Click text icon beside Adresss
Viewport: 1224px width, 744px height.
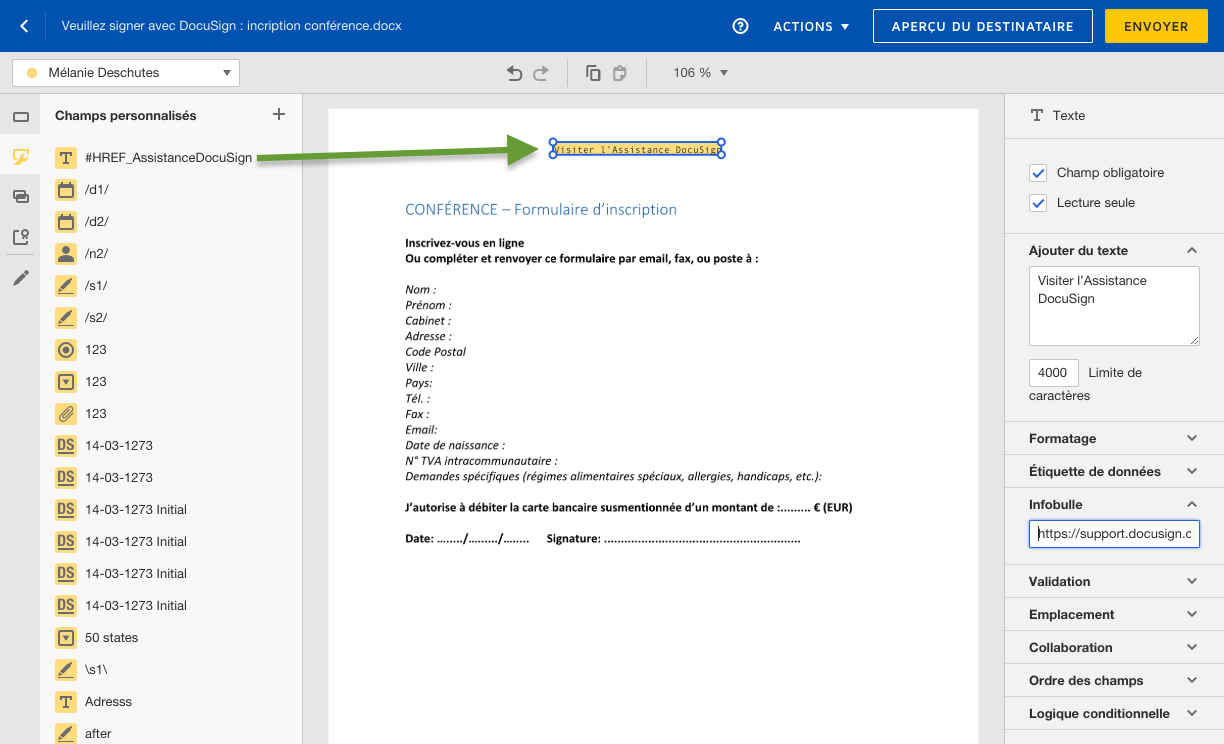(x=66, y=702)
